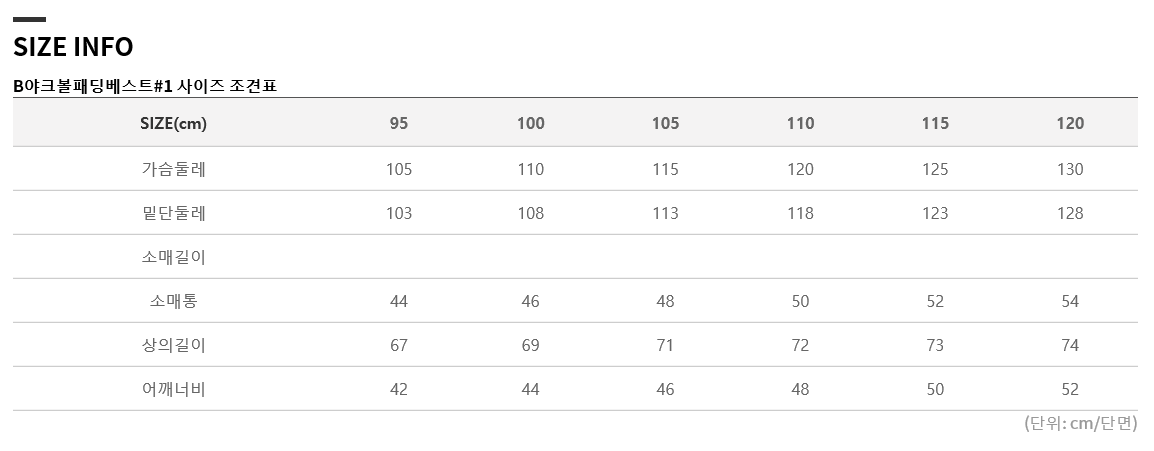Select the 120 size column header
Screen dimensions: 1154x451
pos(1070,123)
